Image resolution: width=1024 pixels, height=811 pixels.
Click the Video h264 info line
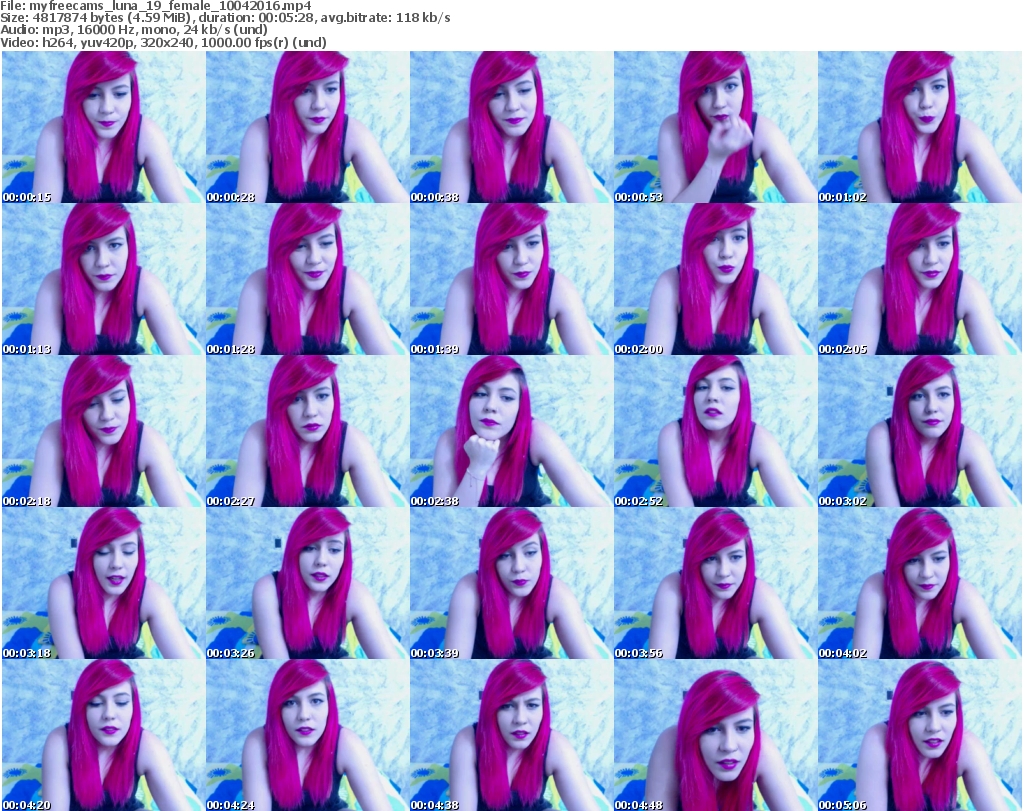click(x=163, y=42)
